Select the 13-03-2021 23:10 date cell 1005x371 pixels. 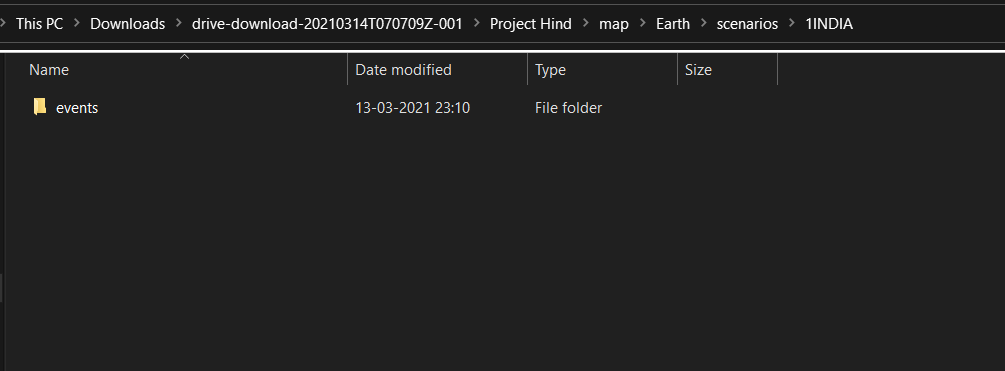pos(413,108)
